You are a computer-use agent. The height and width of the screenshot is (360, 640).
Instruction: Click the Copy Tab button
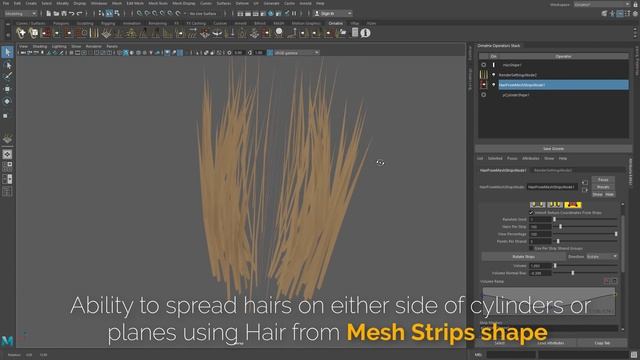[602, 343]
